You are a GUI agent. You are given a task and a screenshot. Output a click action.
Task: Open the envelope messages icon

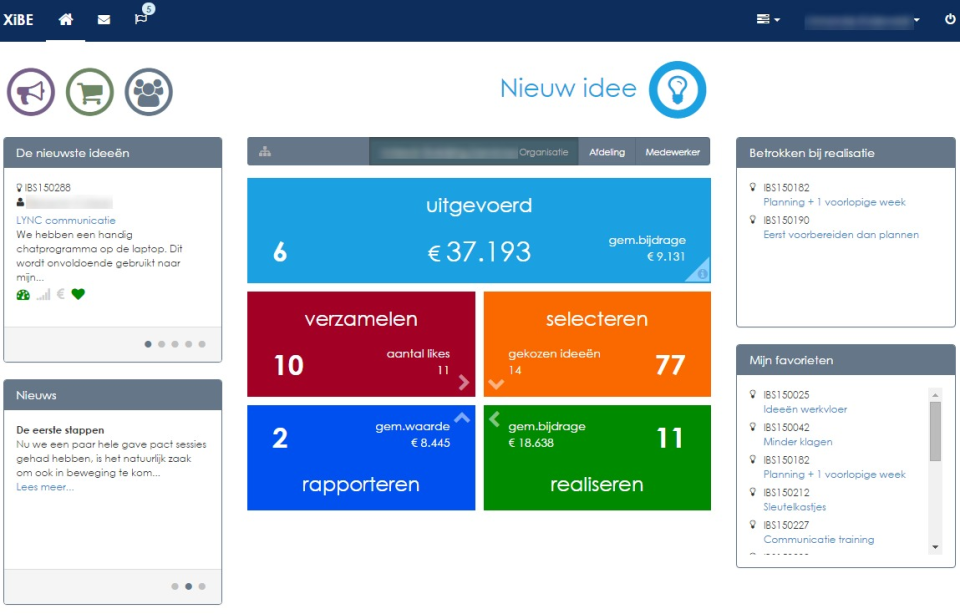coord(103,18)
